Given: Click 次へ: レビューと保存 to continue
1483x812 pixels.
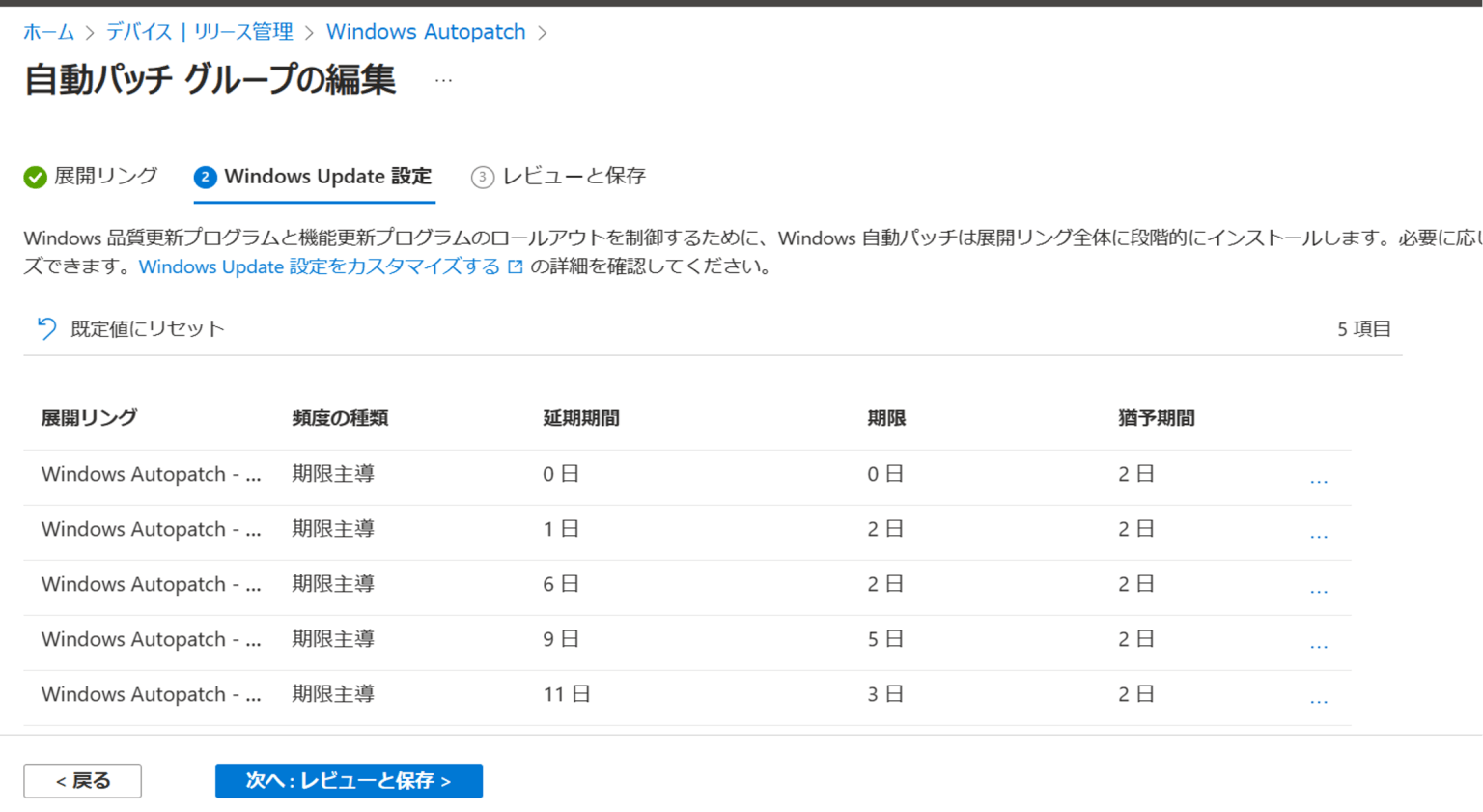Looking at the screenshot, I should [x=348, y=781].
